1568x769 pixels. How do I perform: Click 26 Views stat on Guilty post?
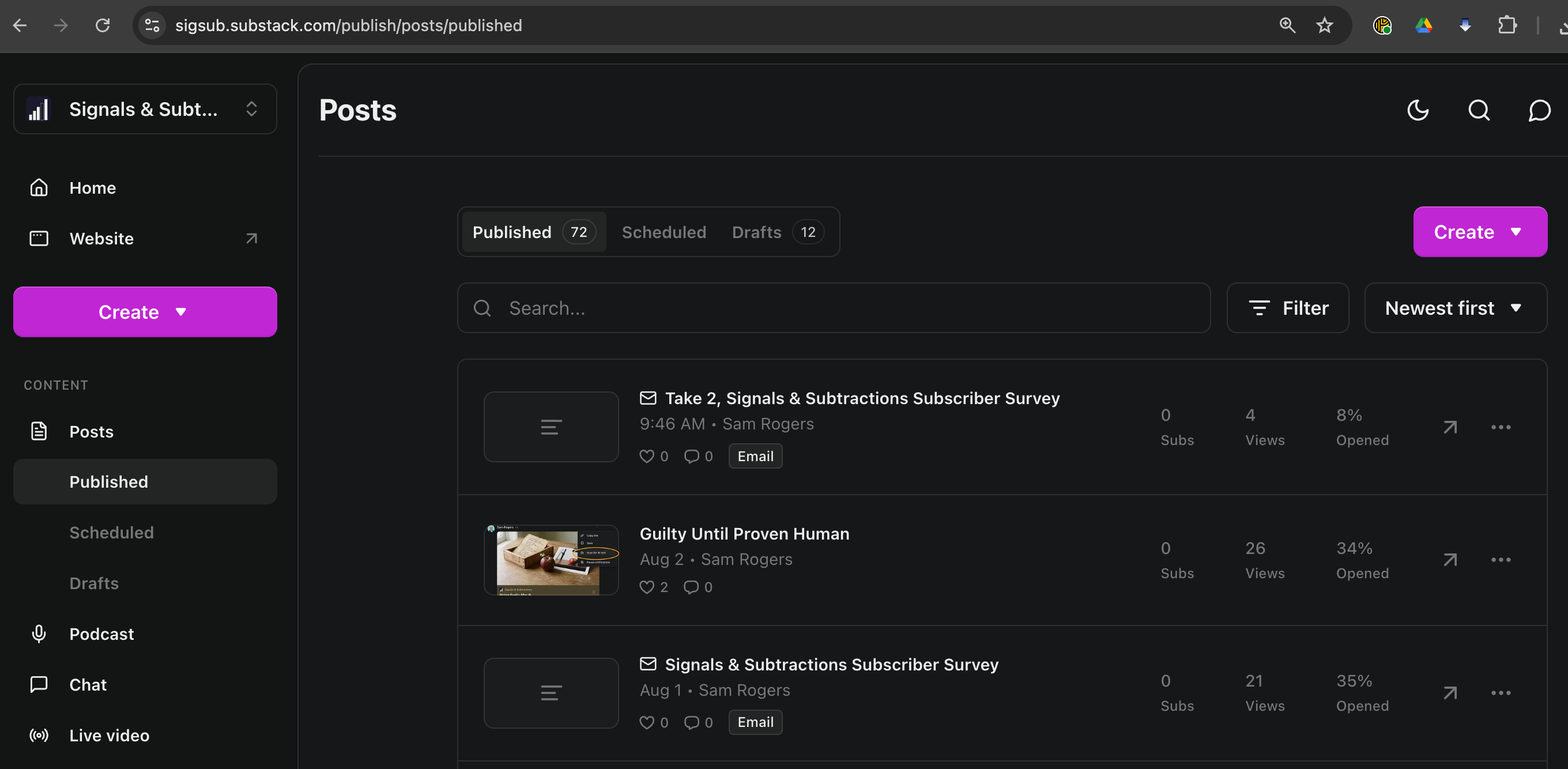1265,560
